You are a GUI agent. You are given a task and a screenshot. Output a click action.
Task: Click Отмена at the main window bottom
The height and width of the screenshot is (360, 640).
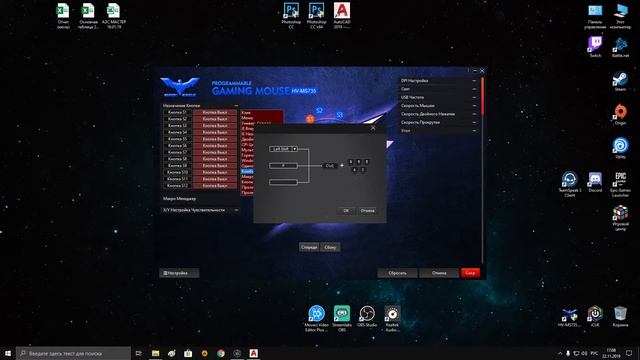tap(439, 273)
